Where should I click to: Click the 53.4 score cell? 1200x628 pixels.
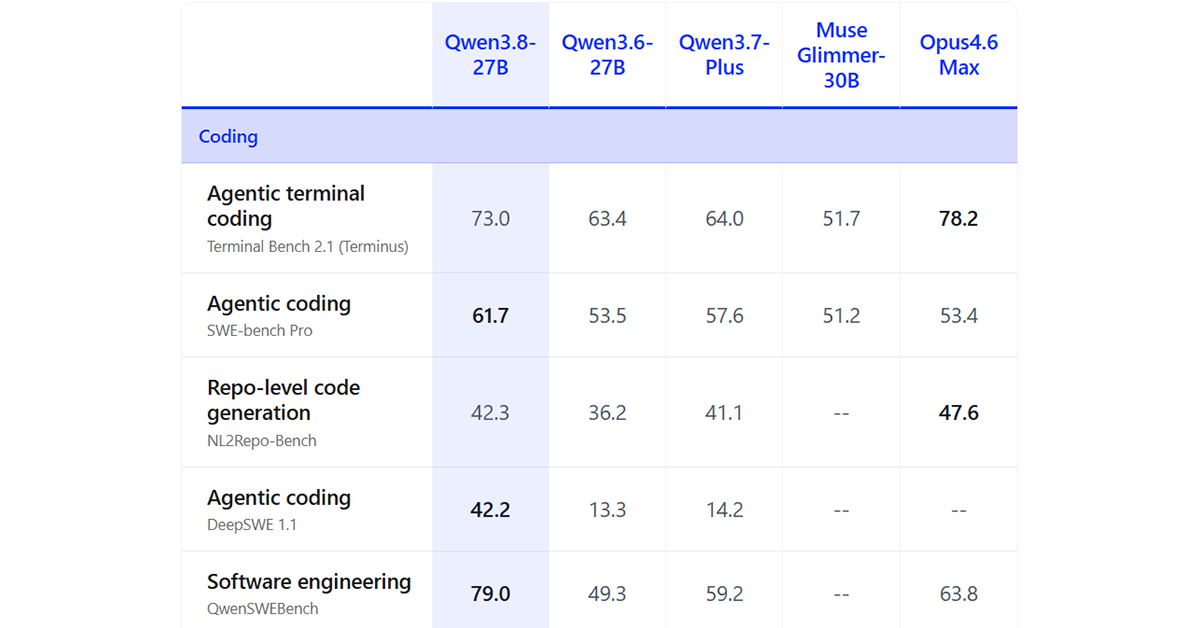(x=959, y=316)
